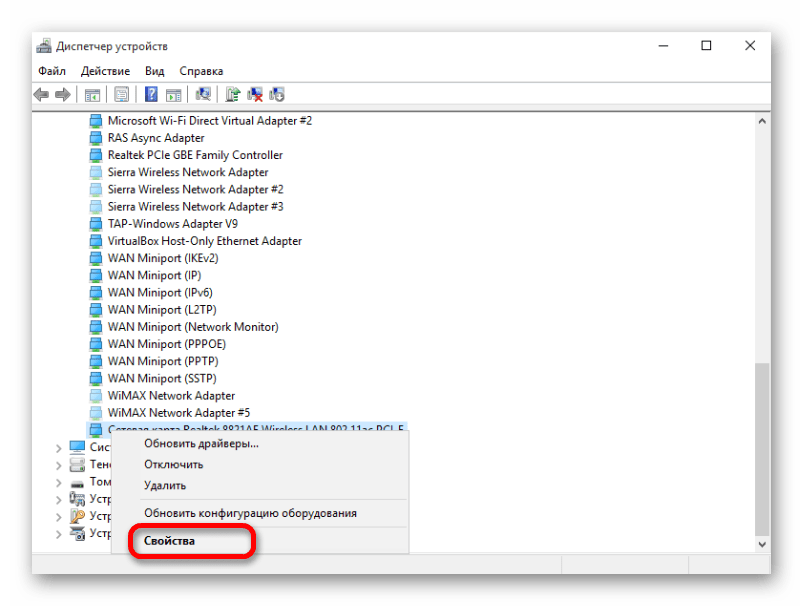Click the adapter icon beside RAS Async Adapter
Image resolution: width=803 pixels, height=606 pixels.
click(x=96, y=138)
